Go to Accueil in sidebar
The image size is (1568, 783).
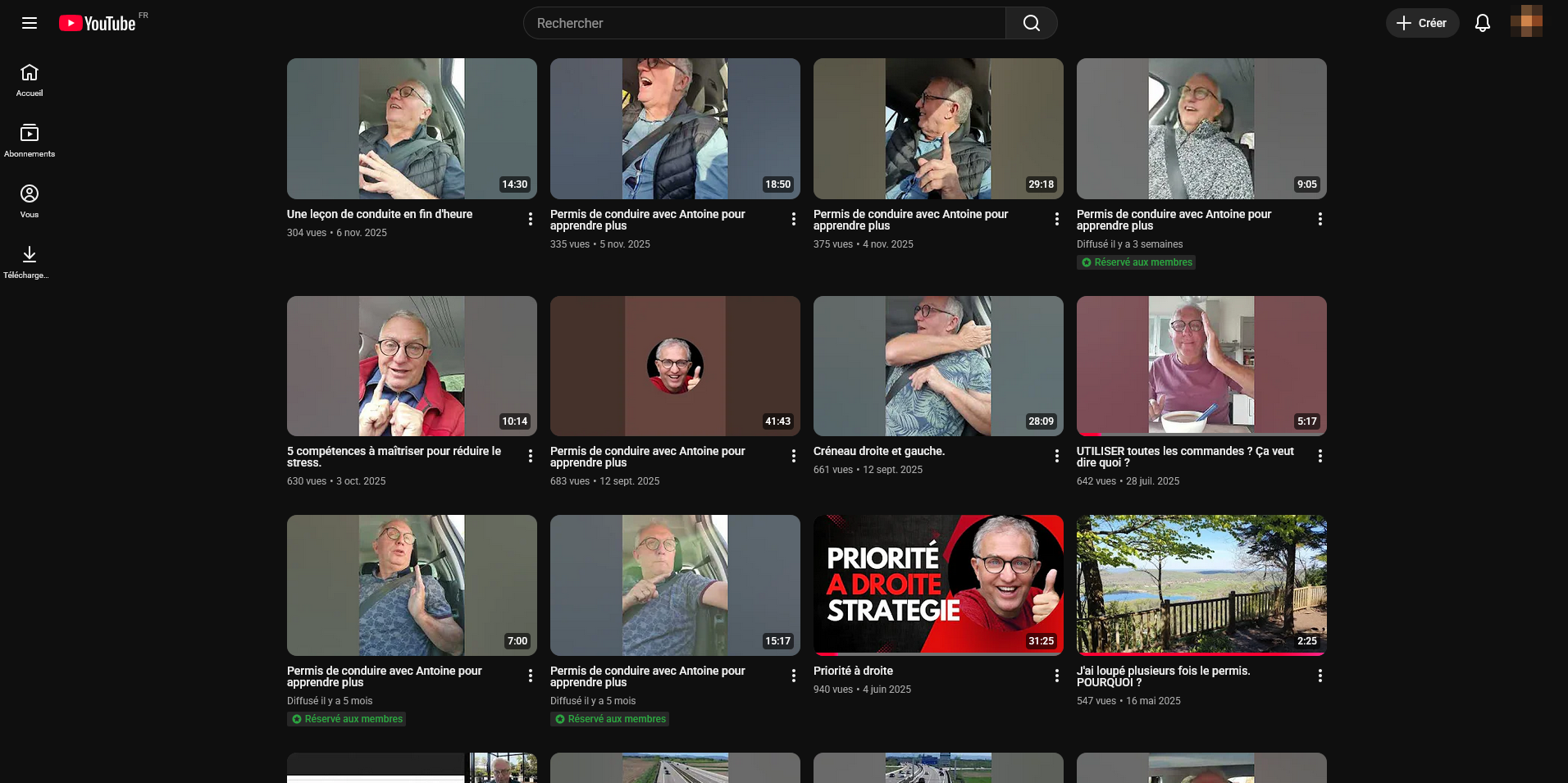pyautogui.click(x=30, y=80)
